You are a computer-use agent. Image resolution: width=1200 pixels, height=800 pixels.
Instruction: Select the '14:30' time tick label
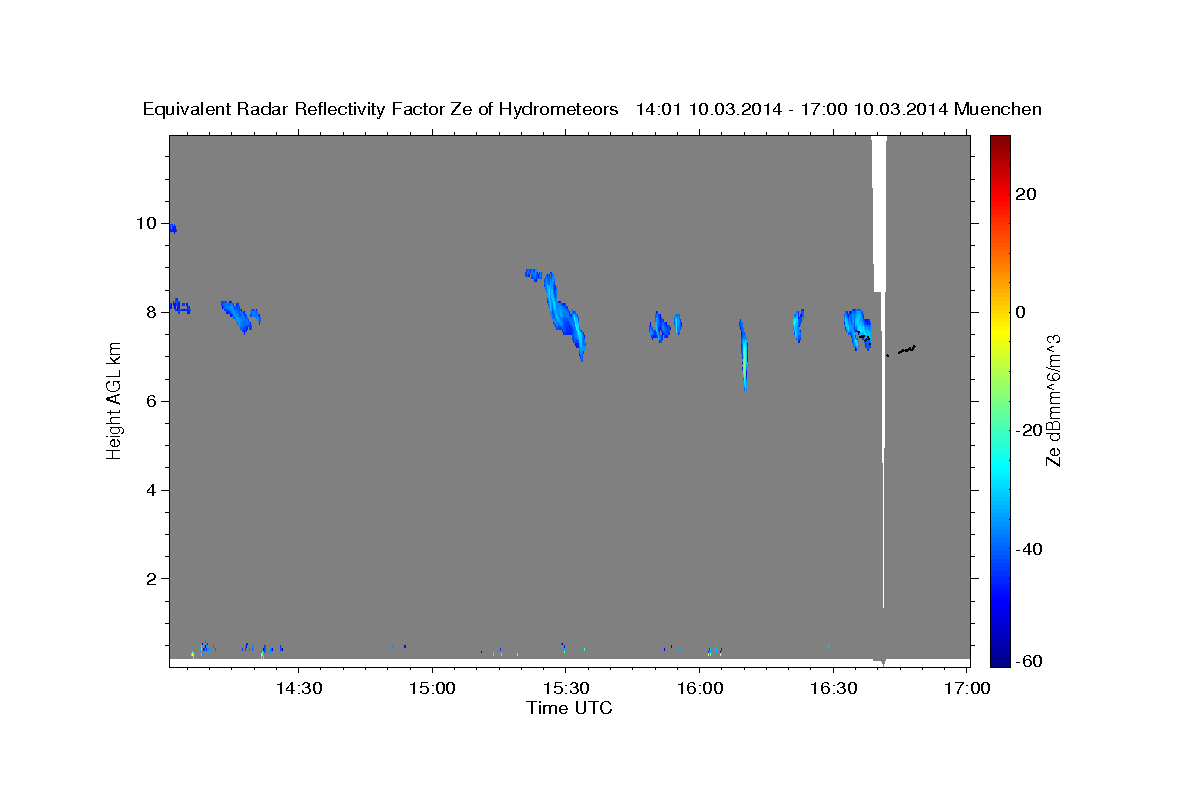tap(298, 688)
